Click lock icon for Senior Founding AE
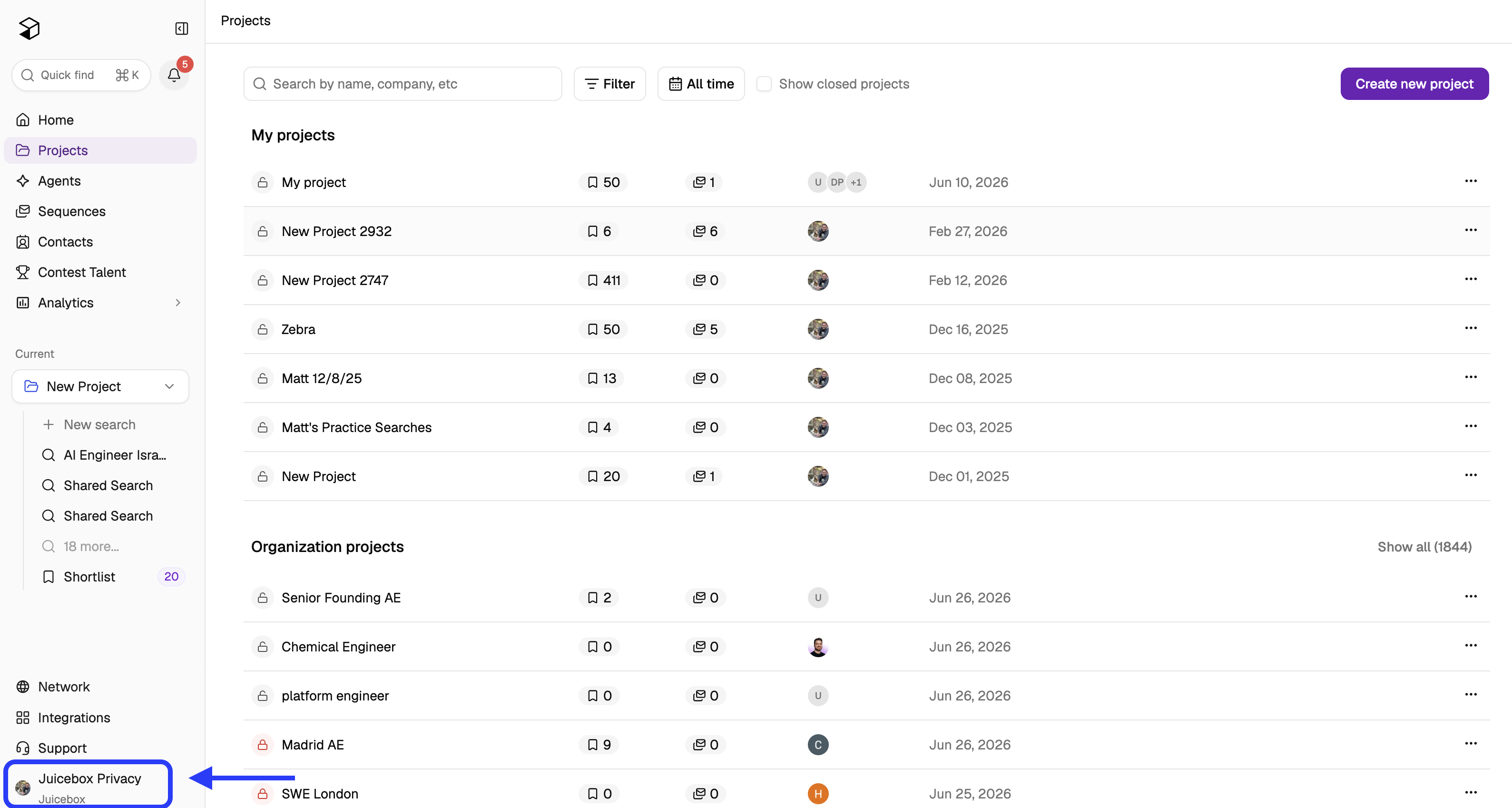Screen dimensions: 1512x808 pos(262,598)
